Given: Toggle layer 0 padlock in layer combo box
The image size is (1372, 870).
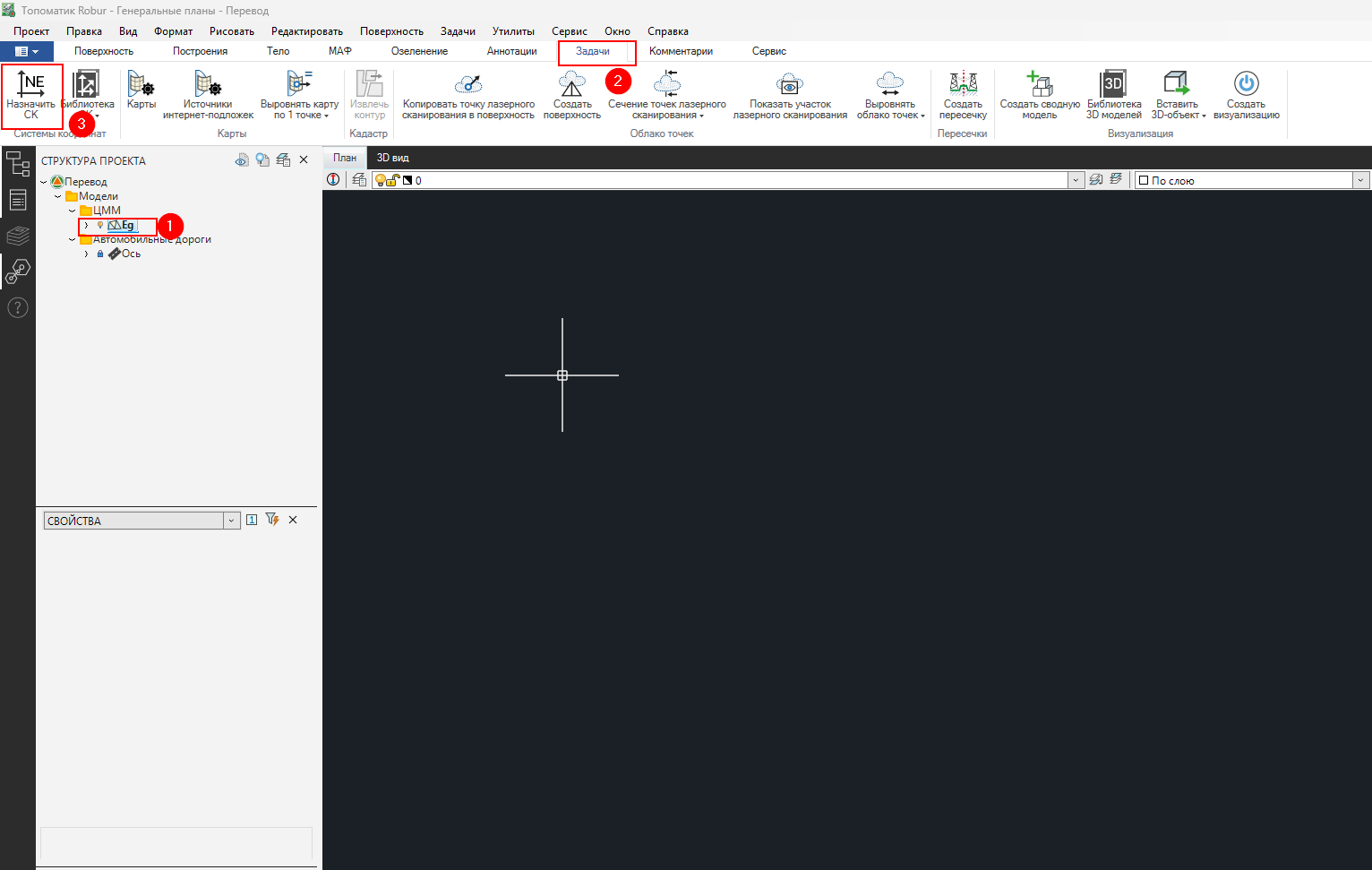Looking at the screenshot, I should (392, 180).
